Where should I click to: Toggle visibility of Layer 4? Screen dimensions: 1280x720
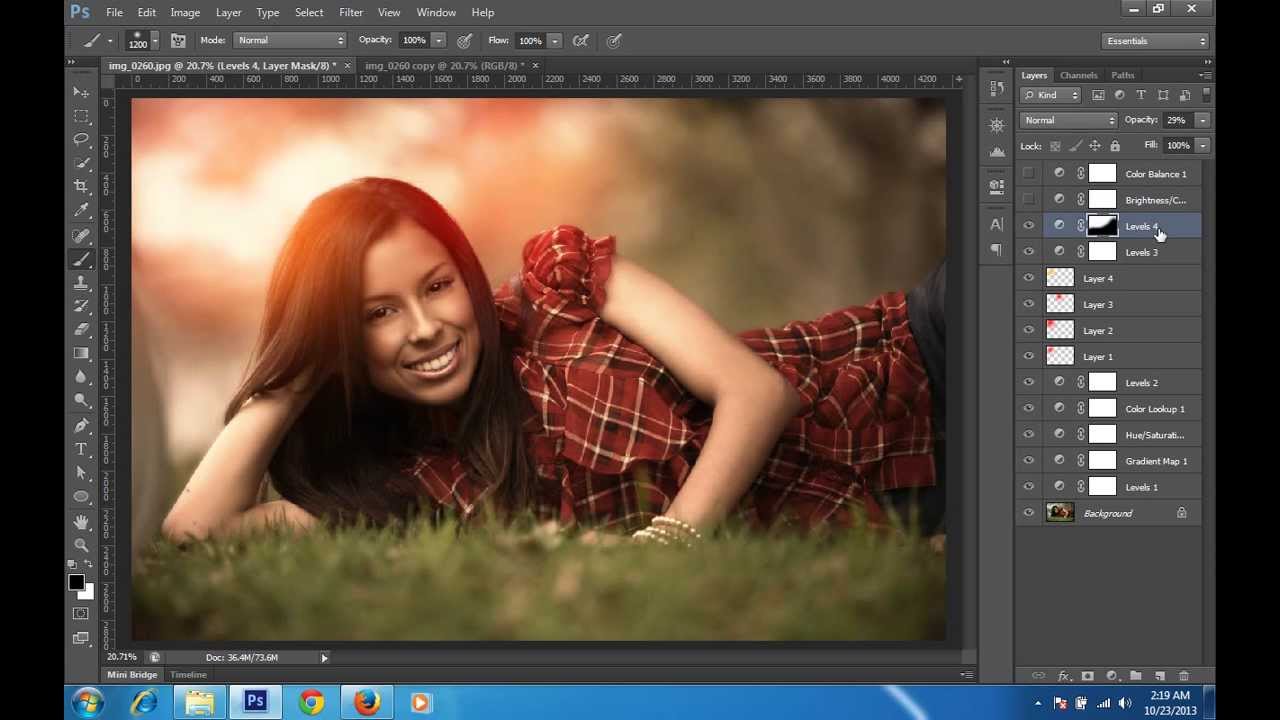tap(1028, 278)
